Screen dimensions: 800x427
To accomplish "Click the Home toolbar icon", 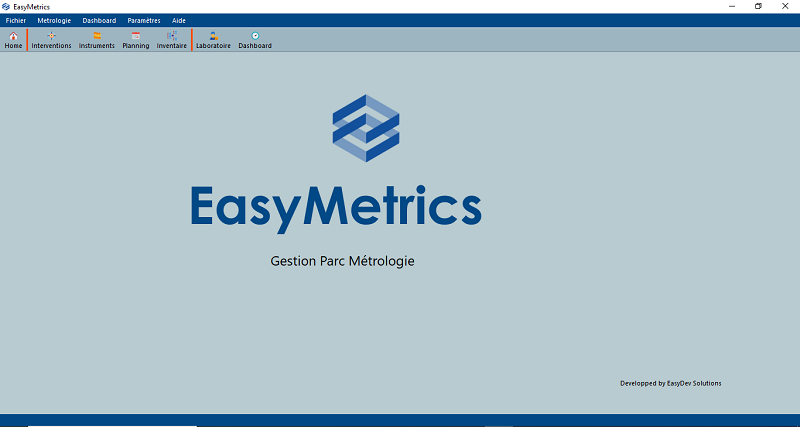I will point(13,40).
